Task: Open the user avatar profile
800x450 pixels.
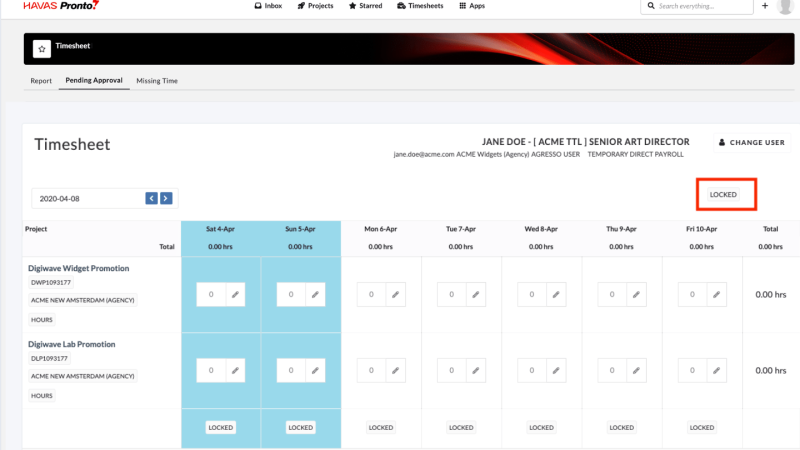Action: [785, 6]
